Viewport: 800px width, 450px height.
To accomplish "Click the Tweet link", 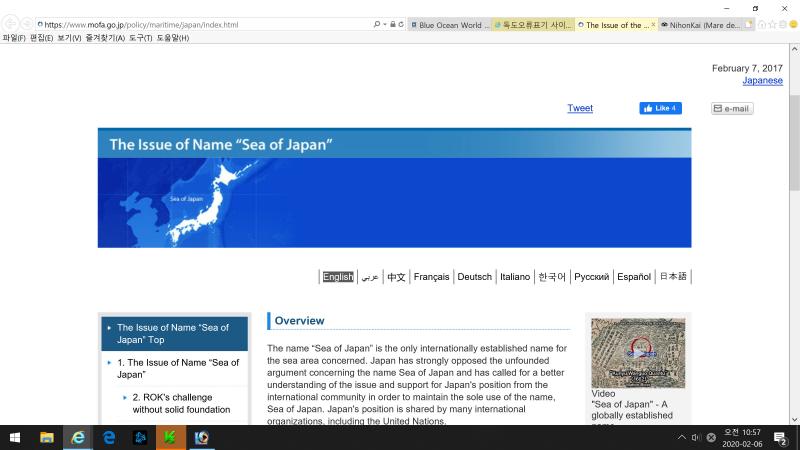I will click(x=580, y=108).
